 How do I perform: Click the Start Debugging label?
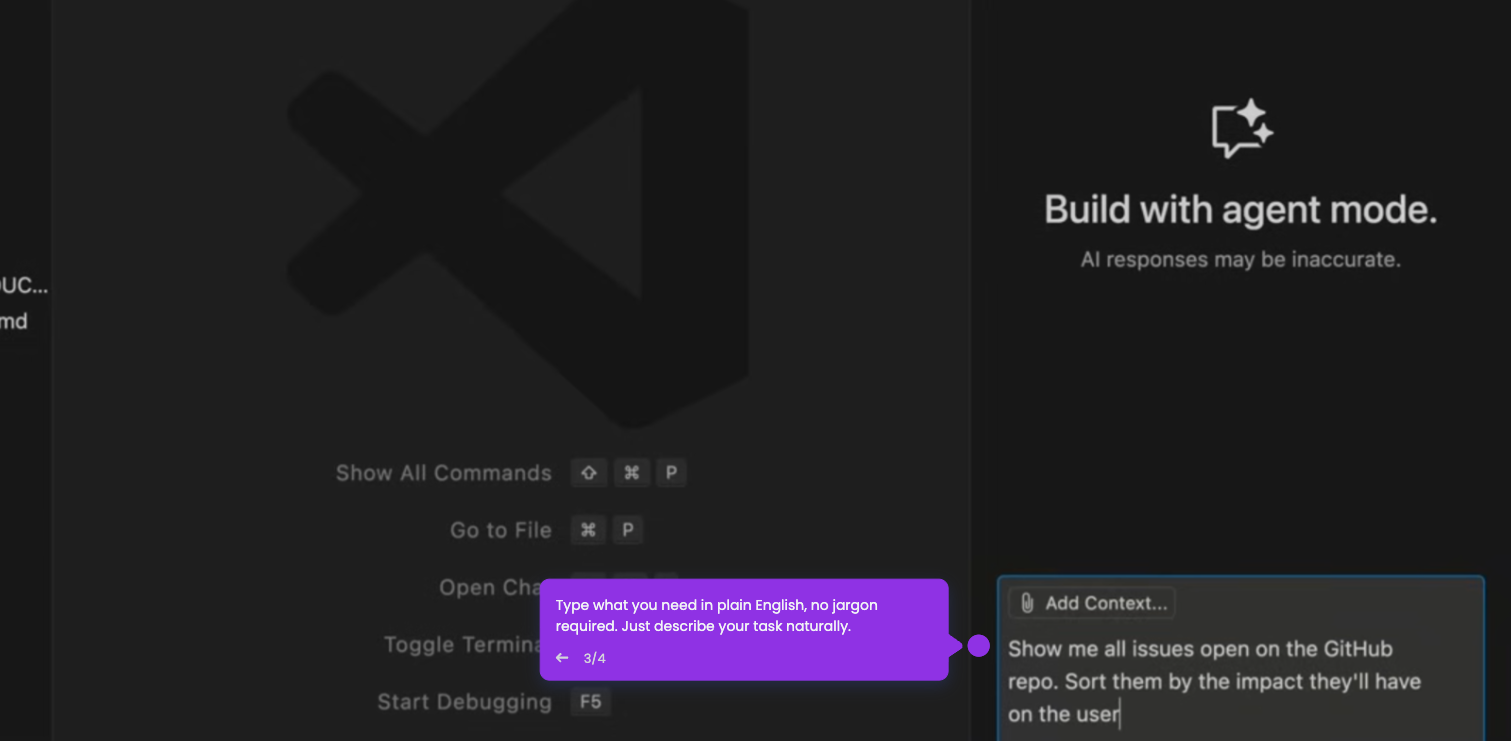pos(465,702)
